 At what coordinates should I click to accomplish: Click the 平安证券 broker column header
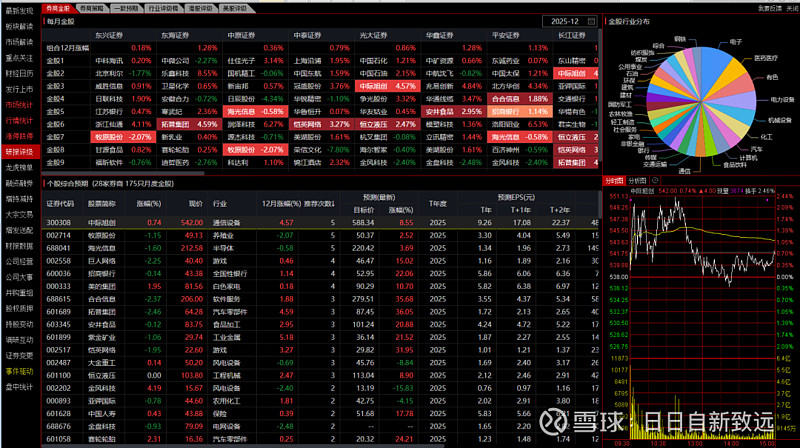[x=506, y=35]
